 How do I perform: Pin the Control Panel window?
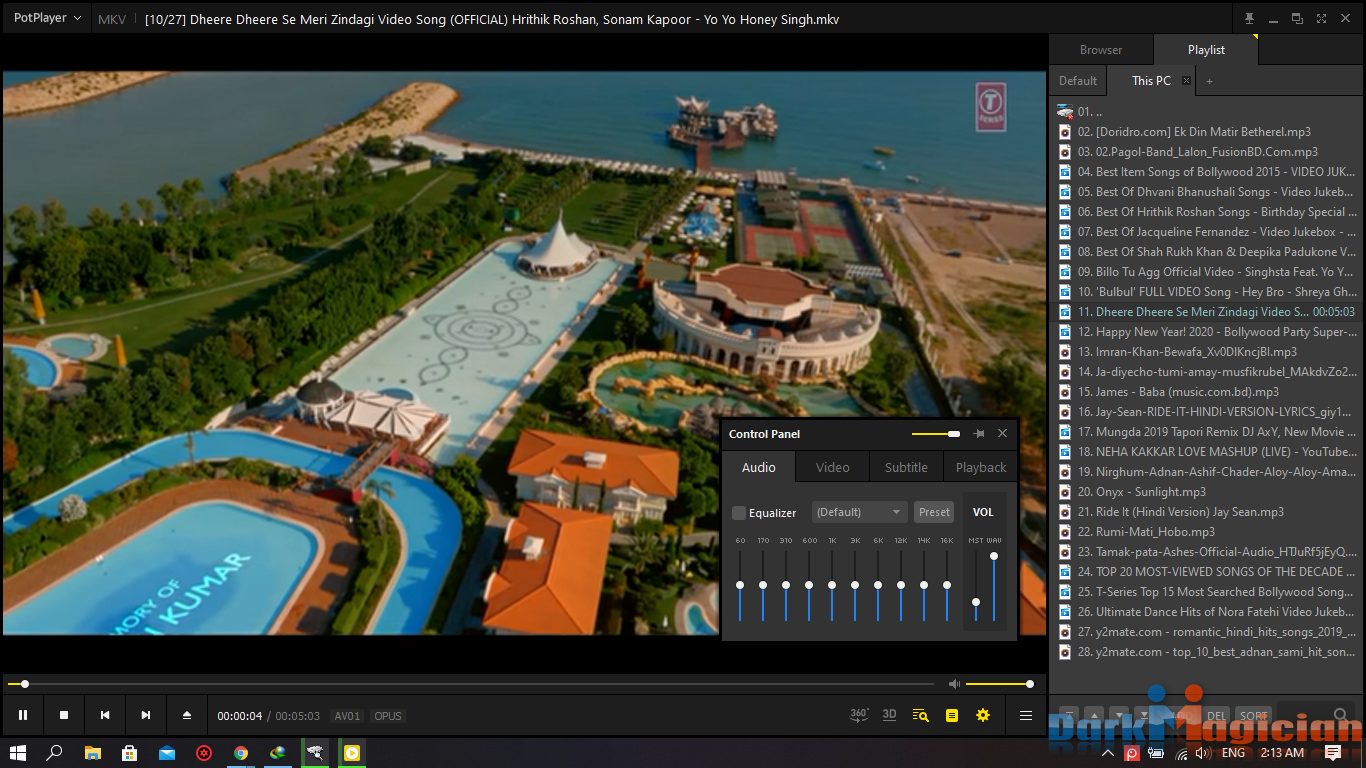coord(979,434)
